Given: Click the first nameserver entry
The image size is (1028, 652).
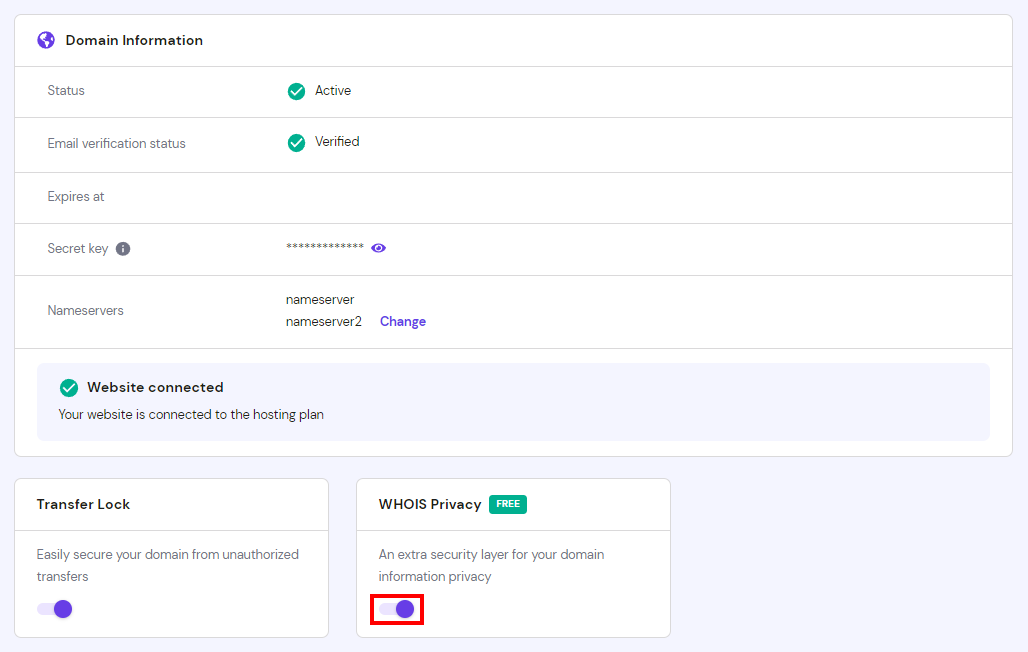Looking at the screenshot, I should [x=320, y=300].
